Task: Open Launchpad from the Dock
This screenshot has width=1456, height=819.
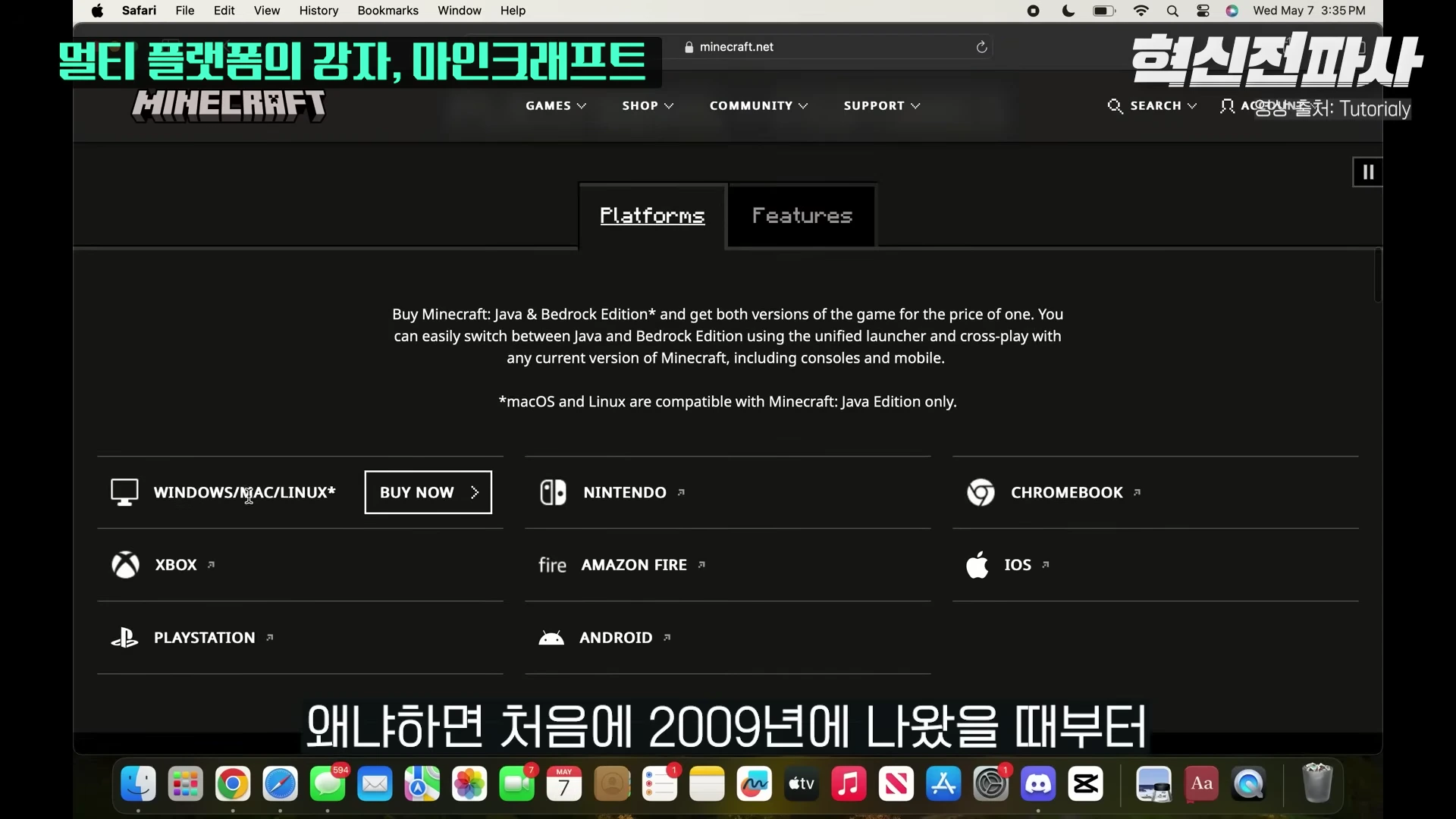Action: click(185, 784)
